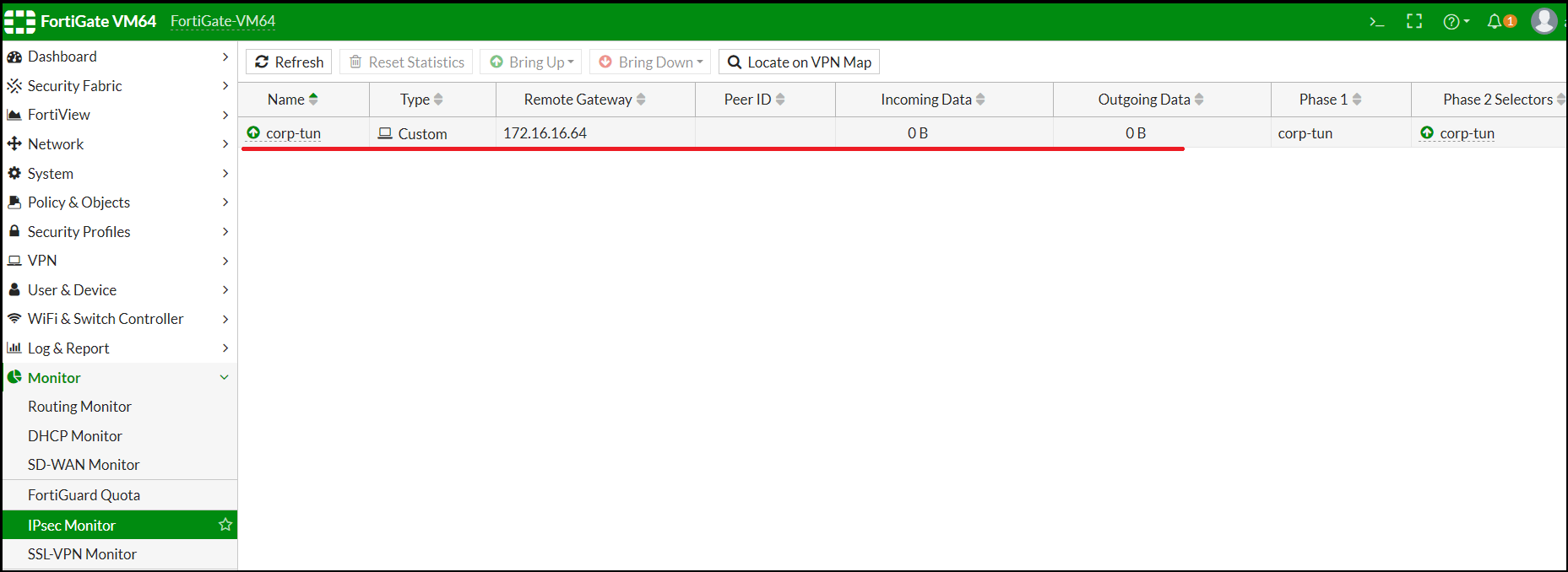1568x572 pixels.
Task: Expand the Dashboard menu chevron
Action: 225,57
